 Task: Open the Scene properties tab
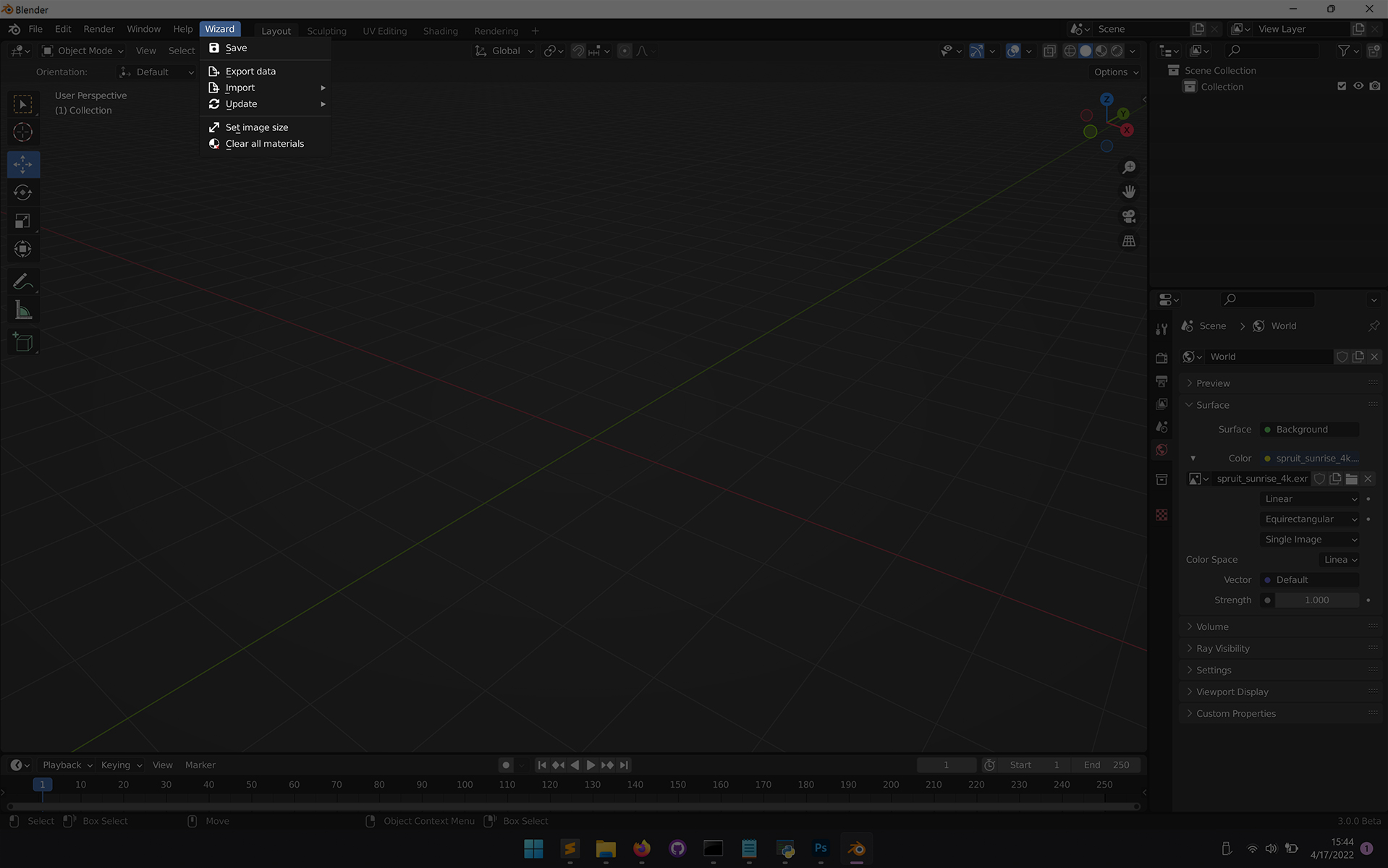point(1161,427)
